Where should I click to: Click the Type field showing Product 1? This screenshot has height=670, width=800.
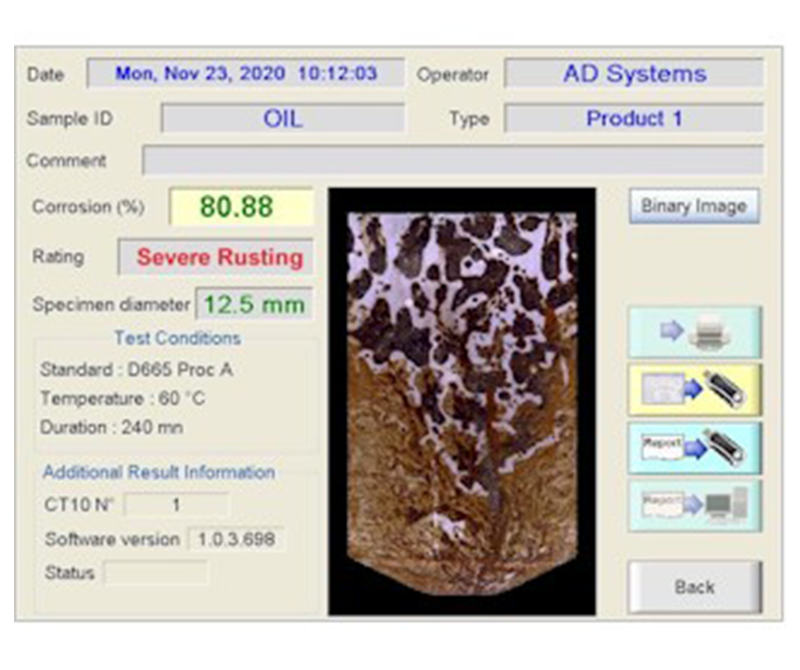point(633,118)
